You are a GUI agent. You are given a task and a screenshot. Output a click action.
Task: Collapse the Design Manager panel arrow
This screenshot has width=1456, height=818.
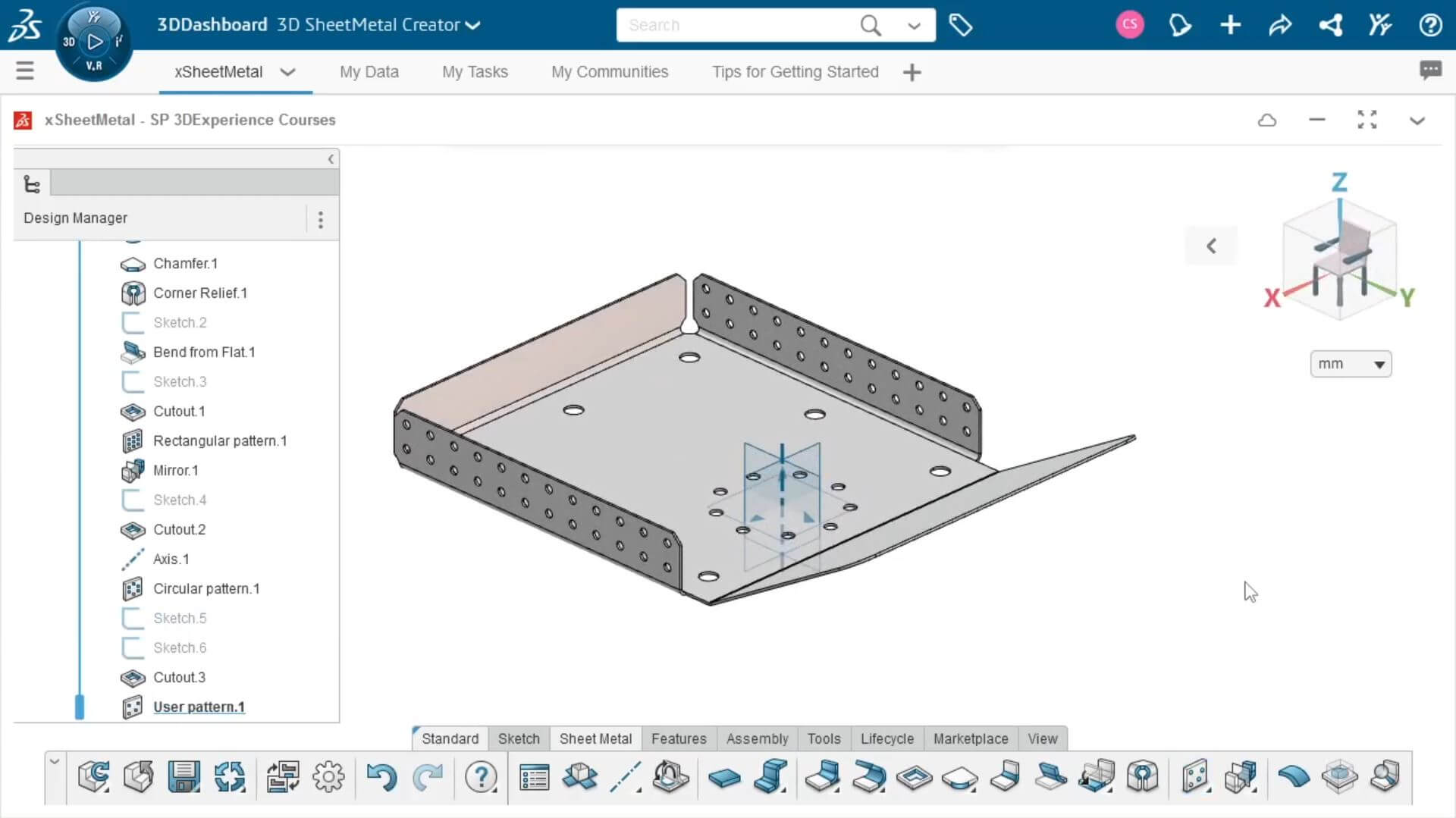click(x=331, y=159)
